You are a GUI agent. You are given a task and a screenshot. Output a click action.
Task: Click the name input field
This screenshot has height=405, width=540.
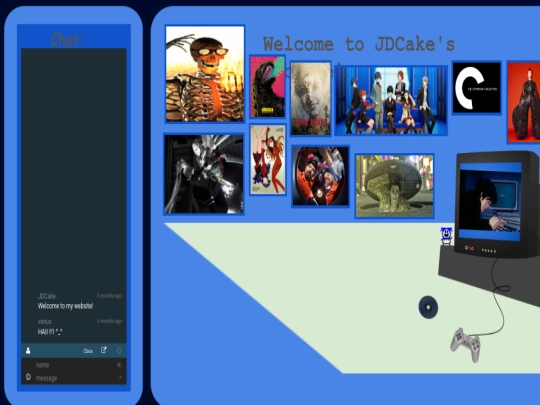point(74,365)
